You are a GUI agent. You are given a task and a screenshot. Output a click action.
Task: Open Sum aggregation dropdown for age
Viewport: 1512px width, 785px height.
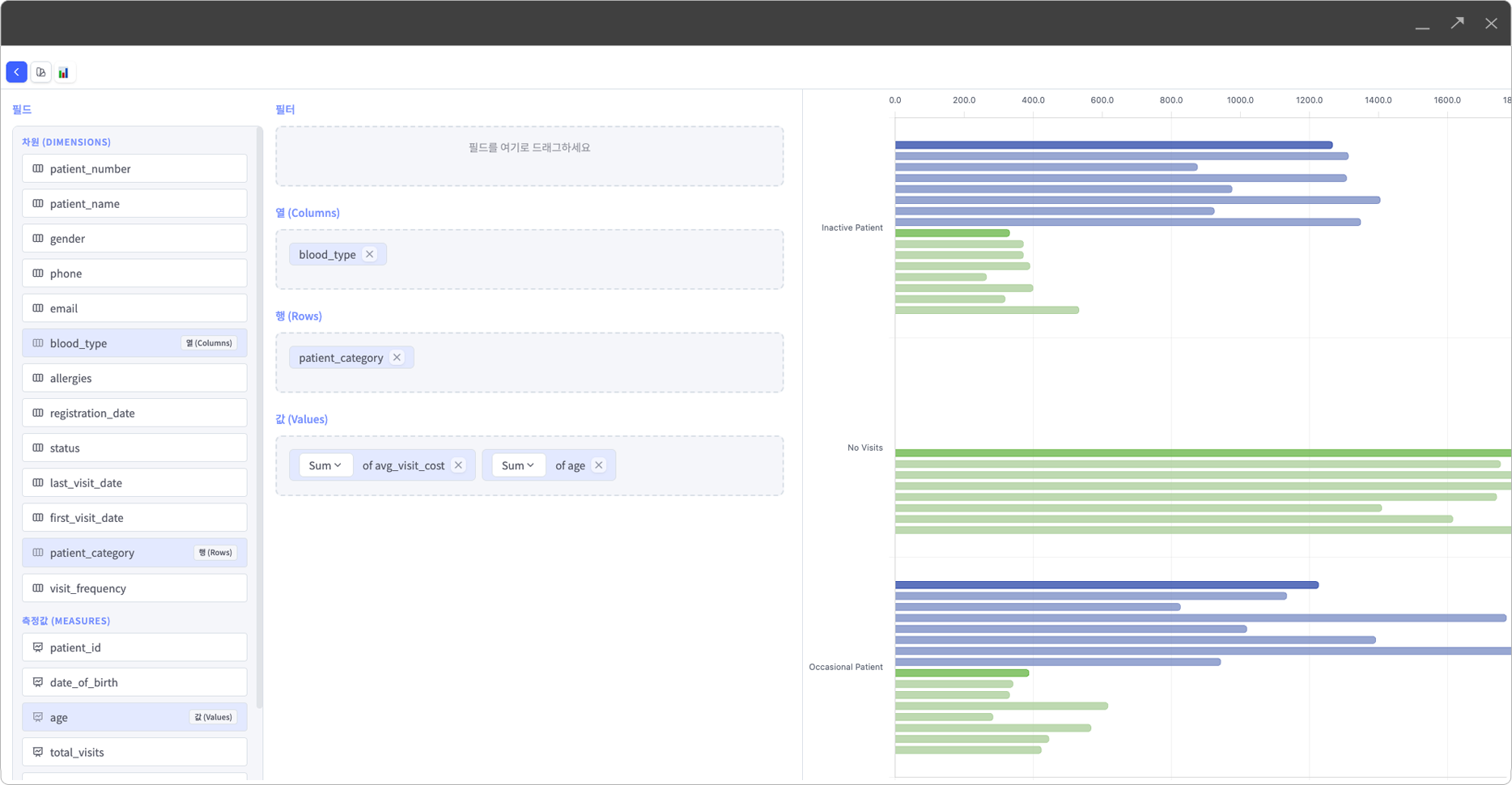[x=518, y=465]
